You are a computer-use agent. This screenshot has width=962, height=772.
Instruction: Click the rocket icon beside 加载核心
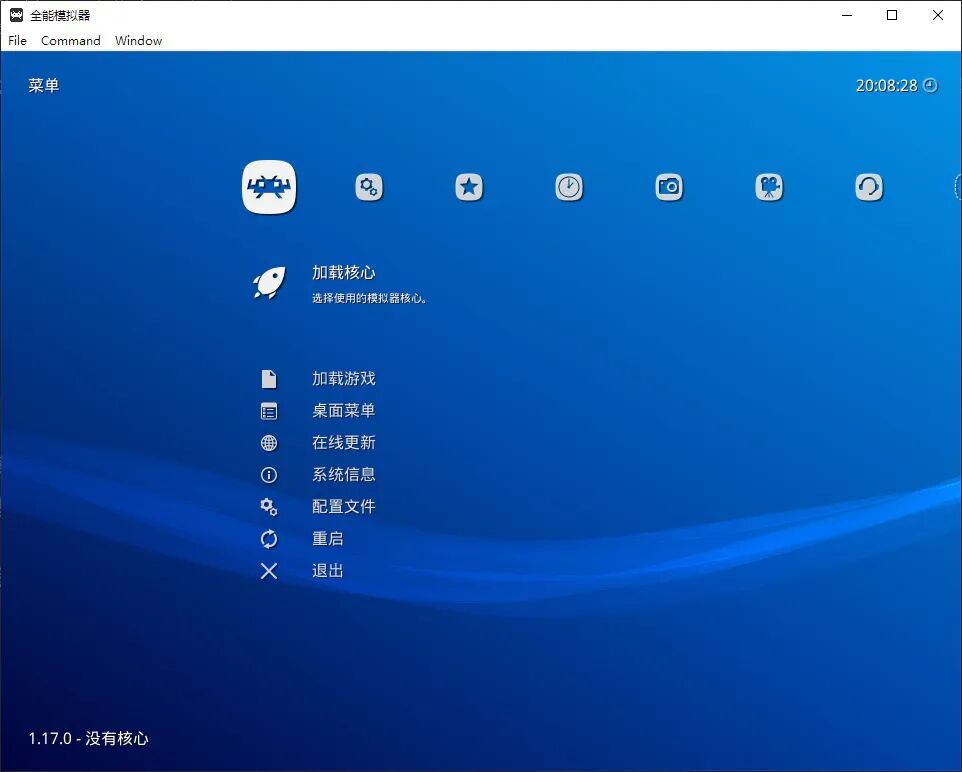tap(268, 281)
